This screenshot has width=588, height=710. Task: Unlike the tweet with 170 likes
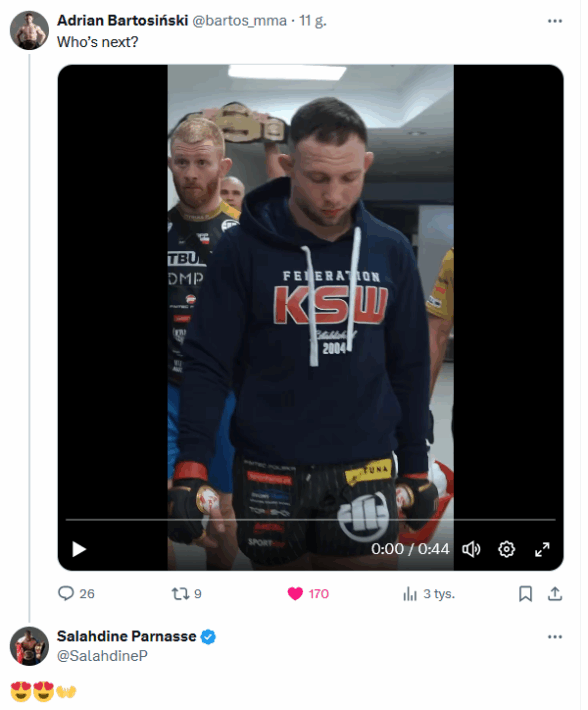tap(295, 594)
